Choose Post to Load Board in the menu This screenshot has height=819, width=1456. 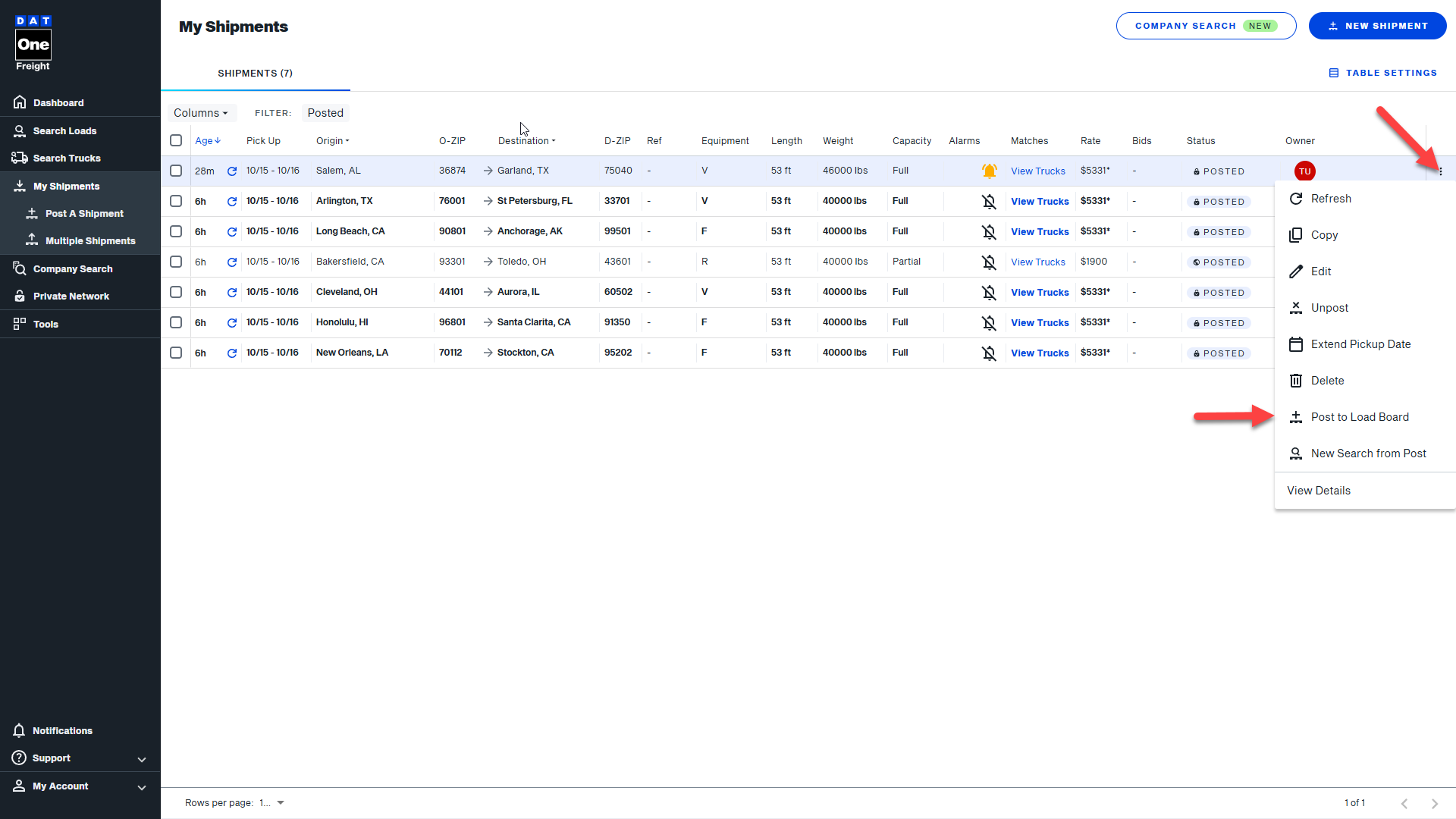[x=1359, y=417]
